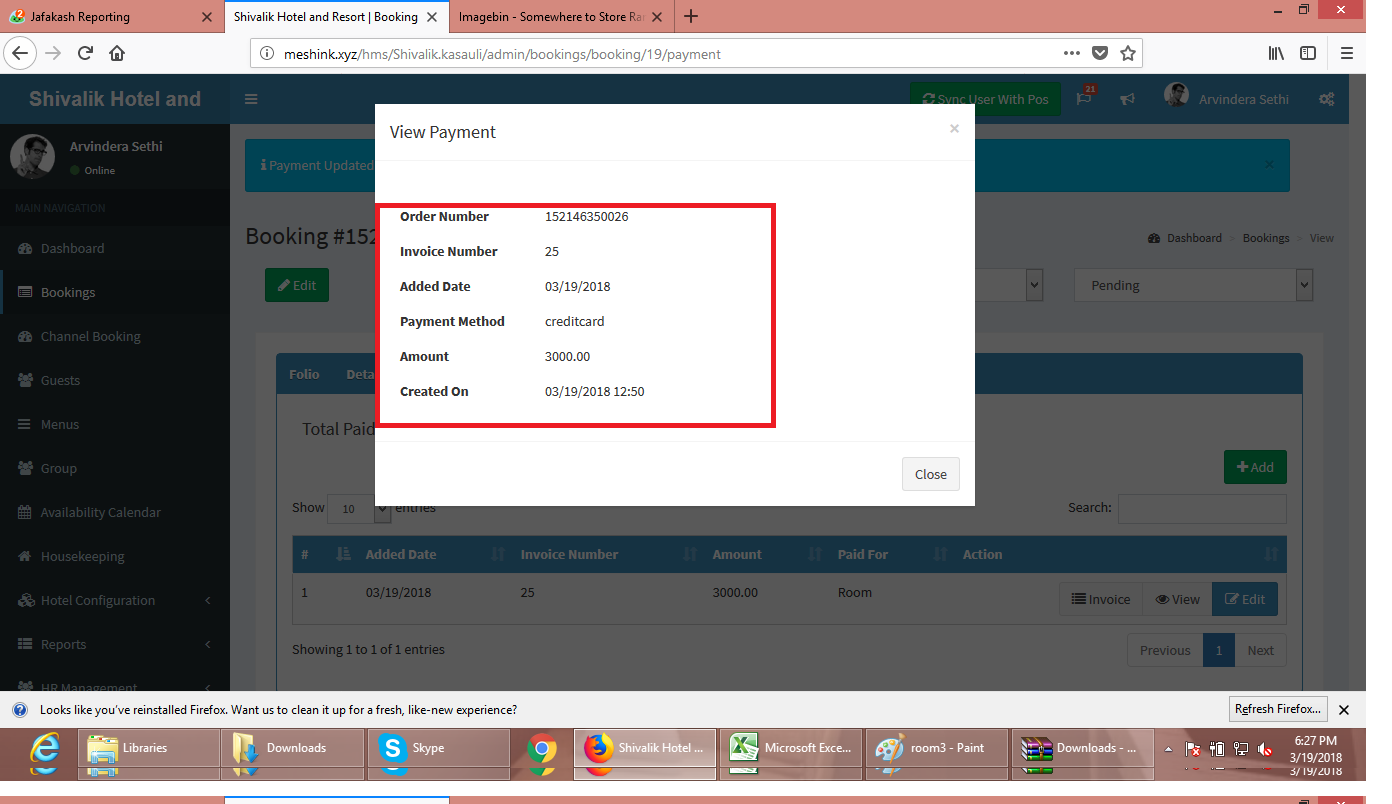Screen dimensions: 1392x804
Task: Open Bookings in the sidebar
Action: (115, 292)
